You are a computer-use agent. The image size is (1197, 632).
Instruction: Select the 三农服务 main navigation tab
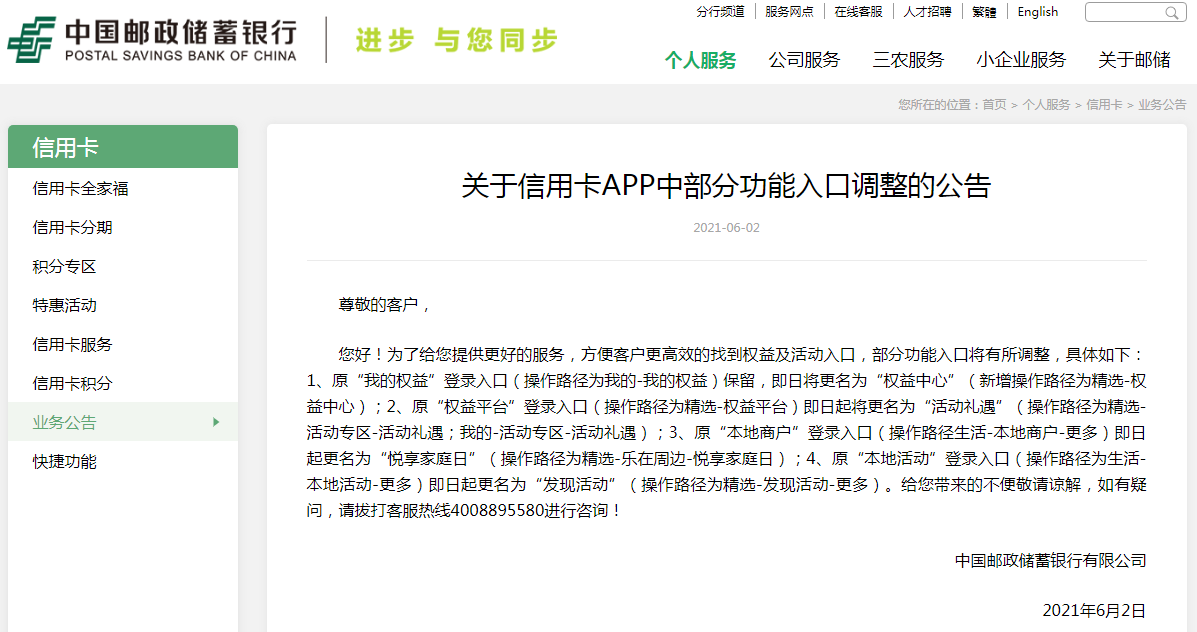tap(908, 60)
